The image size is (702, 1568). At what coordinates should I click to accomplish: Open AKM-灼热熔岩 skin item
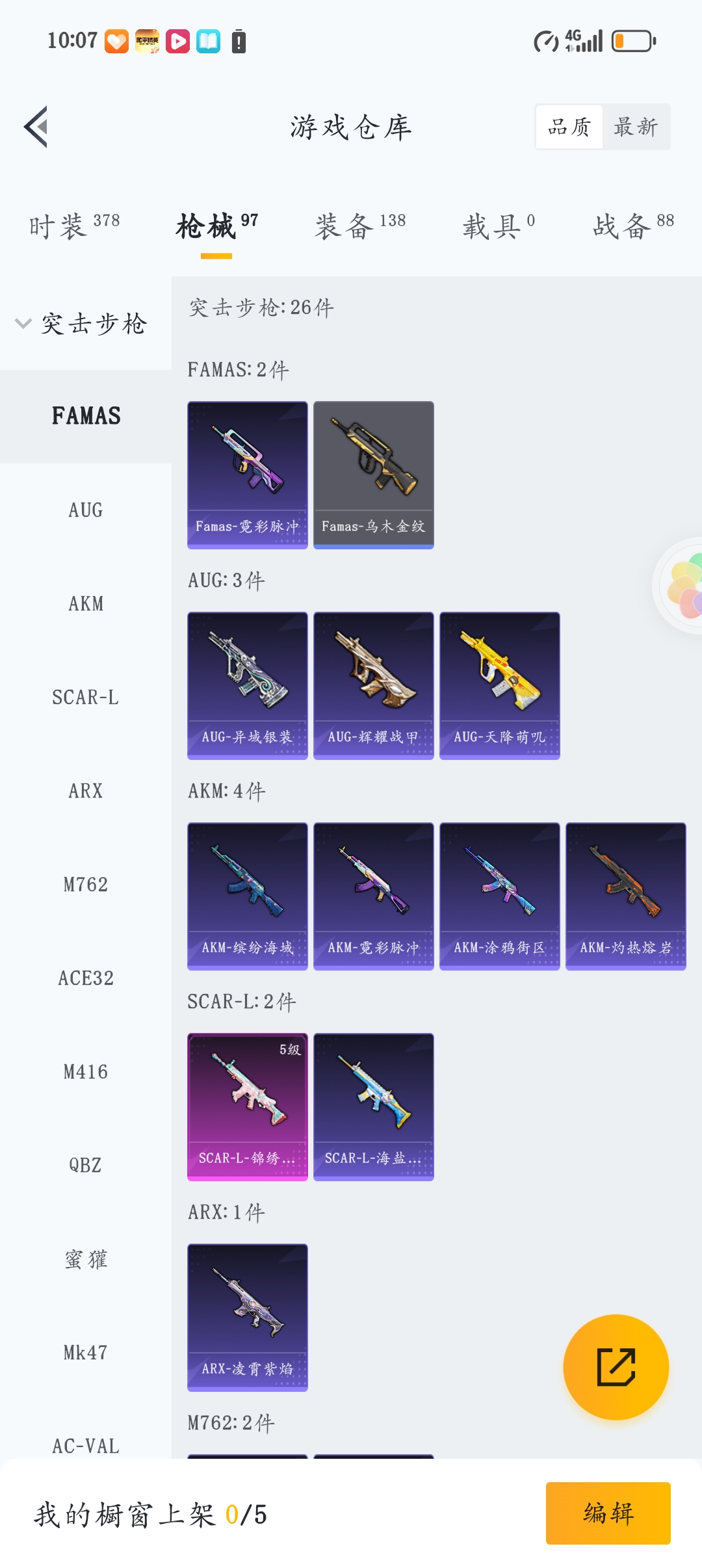coord(626,896)
